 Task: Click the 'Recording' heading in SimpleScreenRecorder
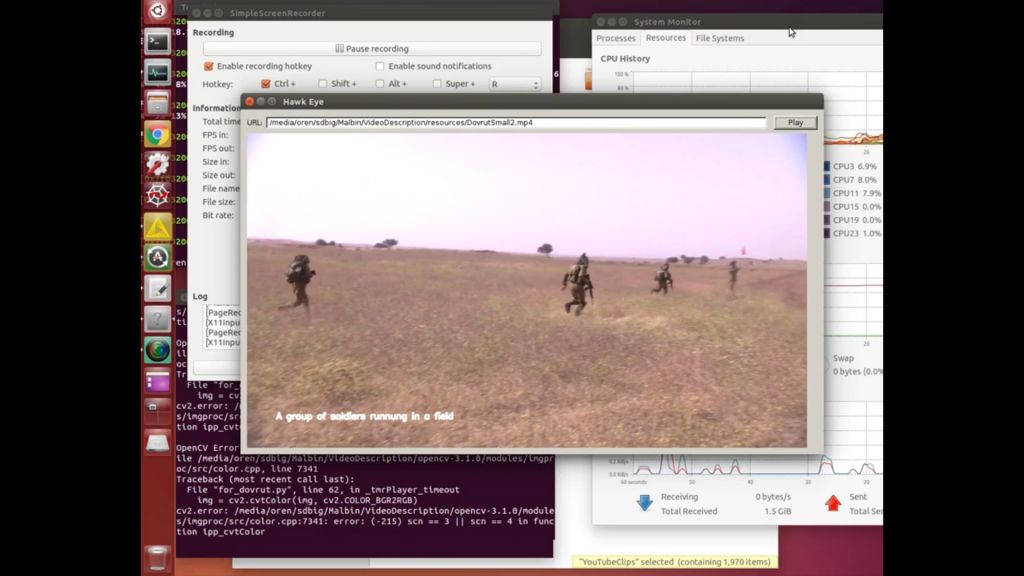click(x=213, y=32)
